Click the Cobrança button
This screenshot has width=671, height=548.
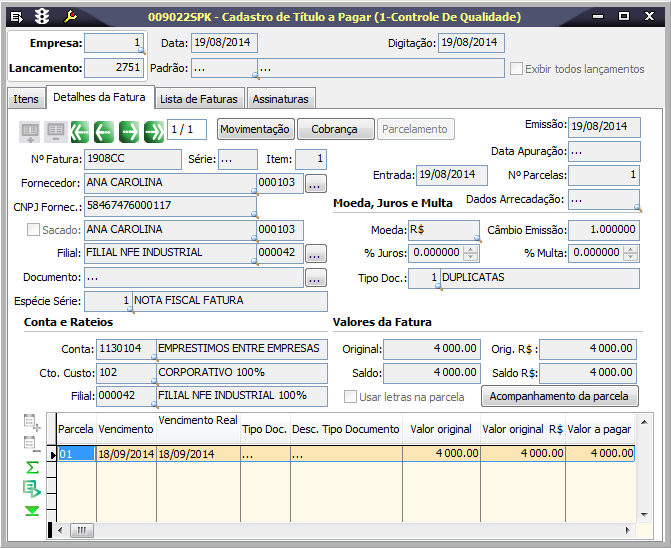(x=335, y=129)
